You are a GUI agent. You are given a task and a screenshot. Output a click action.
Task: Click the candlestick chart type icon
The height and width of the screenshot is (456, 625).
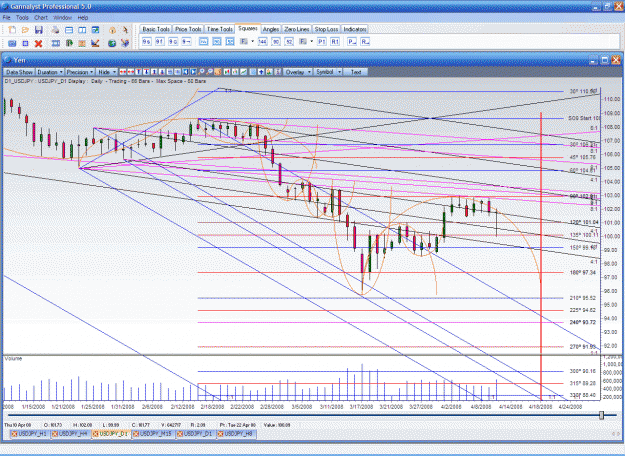point(227,72)
